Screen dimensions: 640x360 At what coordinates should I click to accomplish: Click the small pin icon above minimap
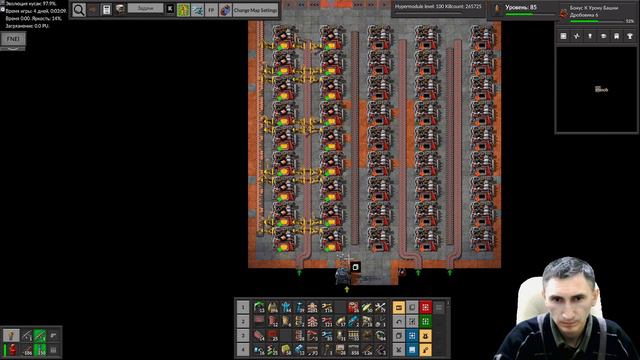590,36
